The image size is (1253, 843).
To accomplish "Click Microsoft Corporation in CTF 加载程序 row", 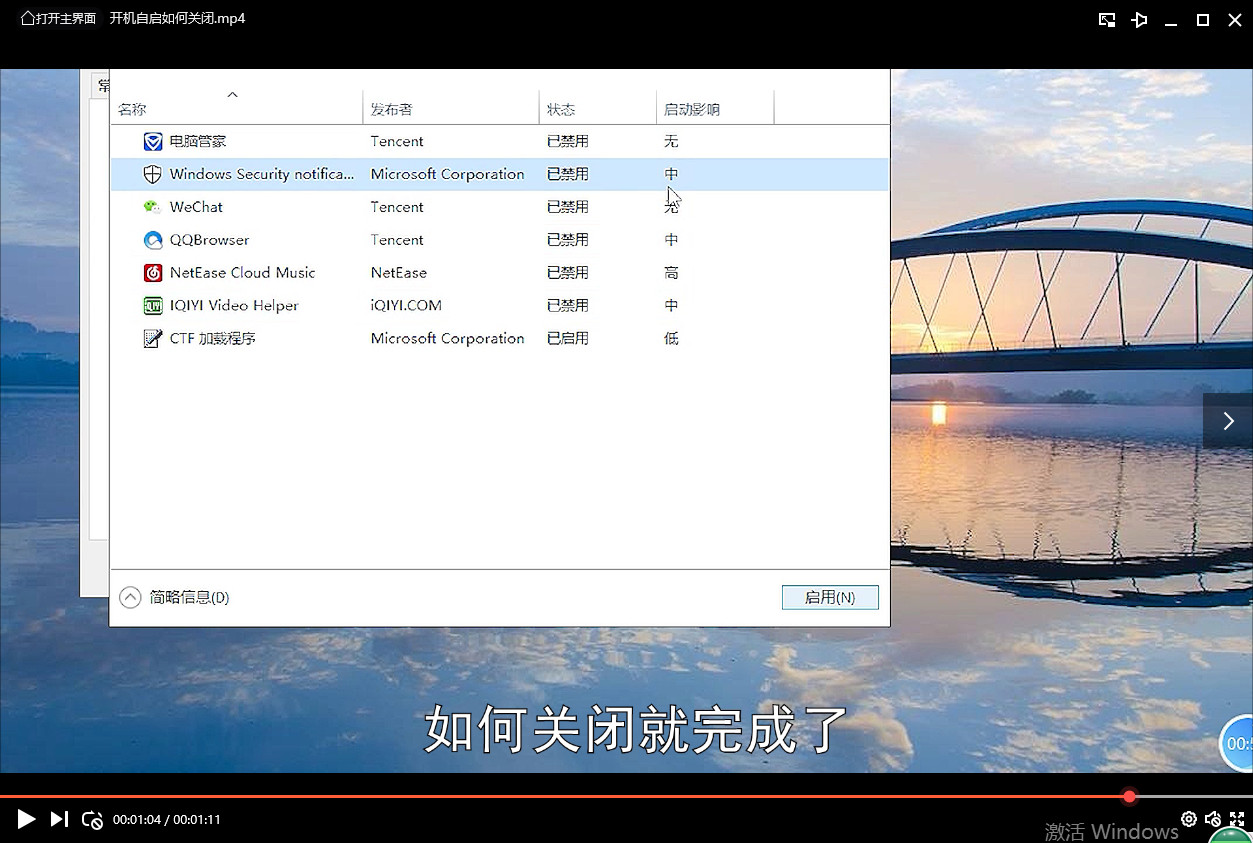I will pyautogui.click(x=447, y=338).
